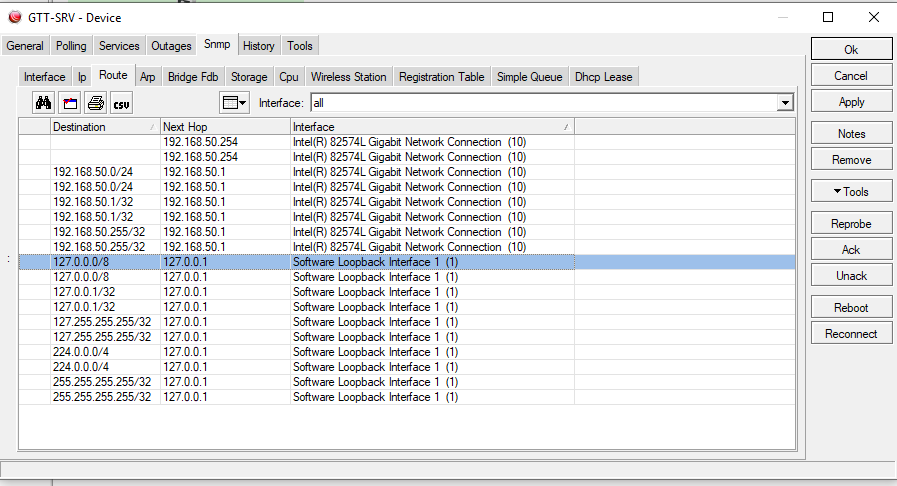
Task: Select the Snmp tab
Action: [x=217, y=45]
